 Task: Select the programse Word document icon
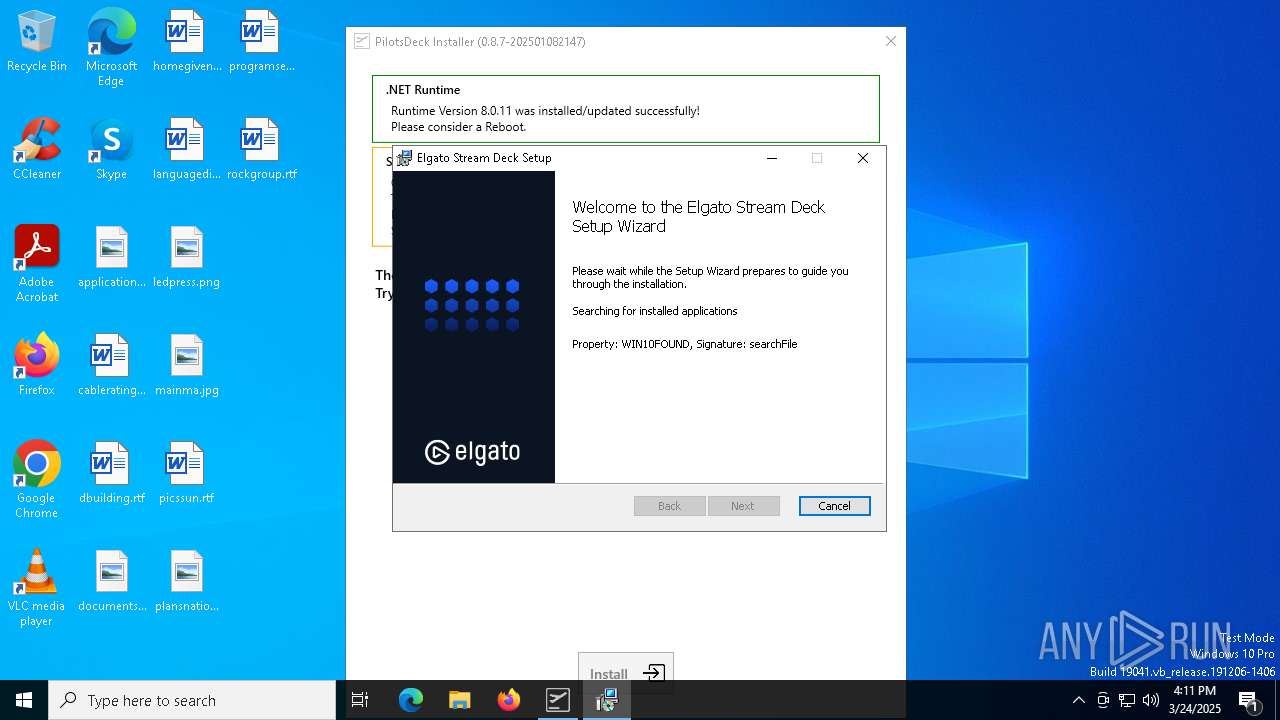(x=261, y=42)
